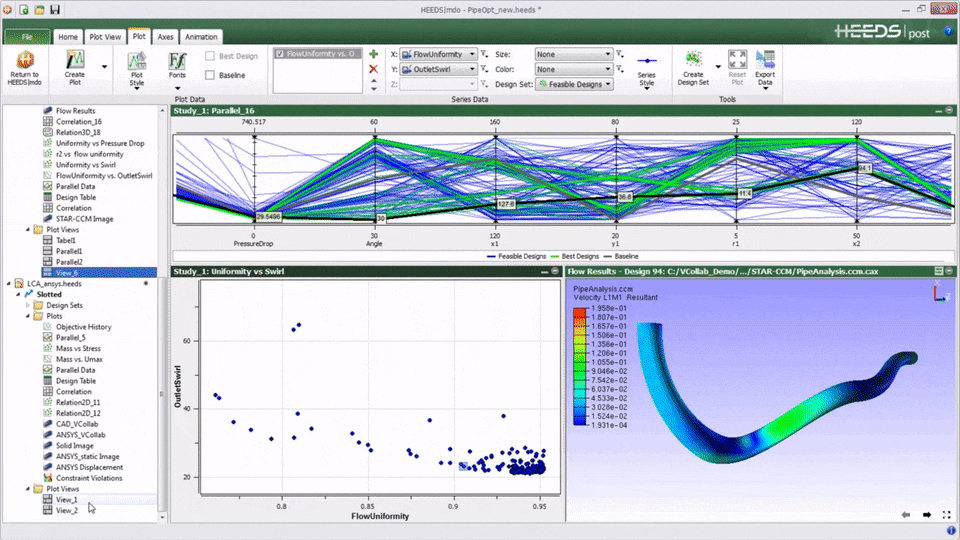The image size is (960, 540).
Task: Click the blue help icon
Action: [x=948, y=31]
